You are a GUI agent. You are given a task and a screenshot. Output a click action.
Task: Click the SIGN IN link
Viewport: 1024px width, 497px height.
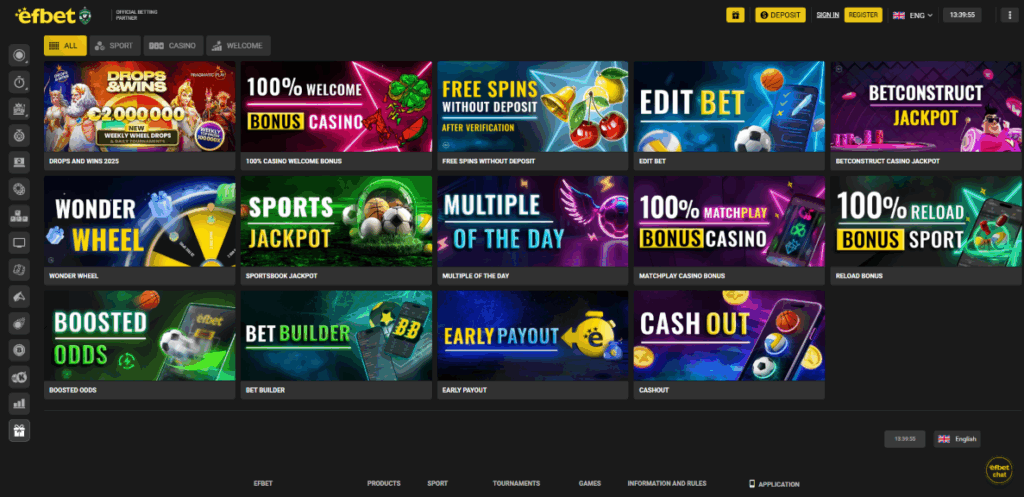(827, 15)
